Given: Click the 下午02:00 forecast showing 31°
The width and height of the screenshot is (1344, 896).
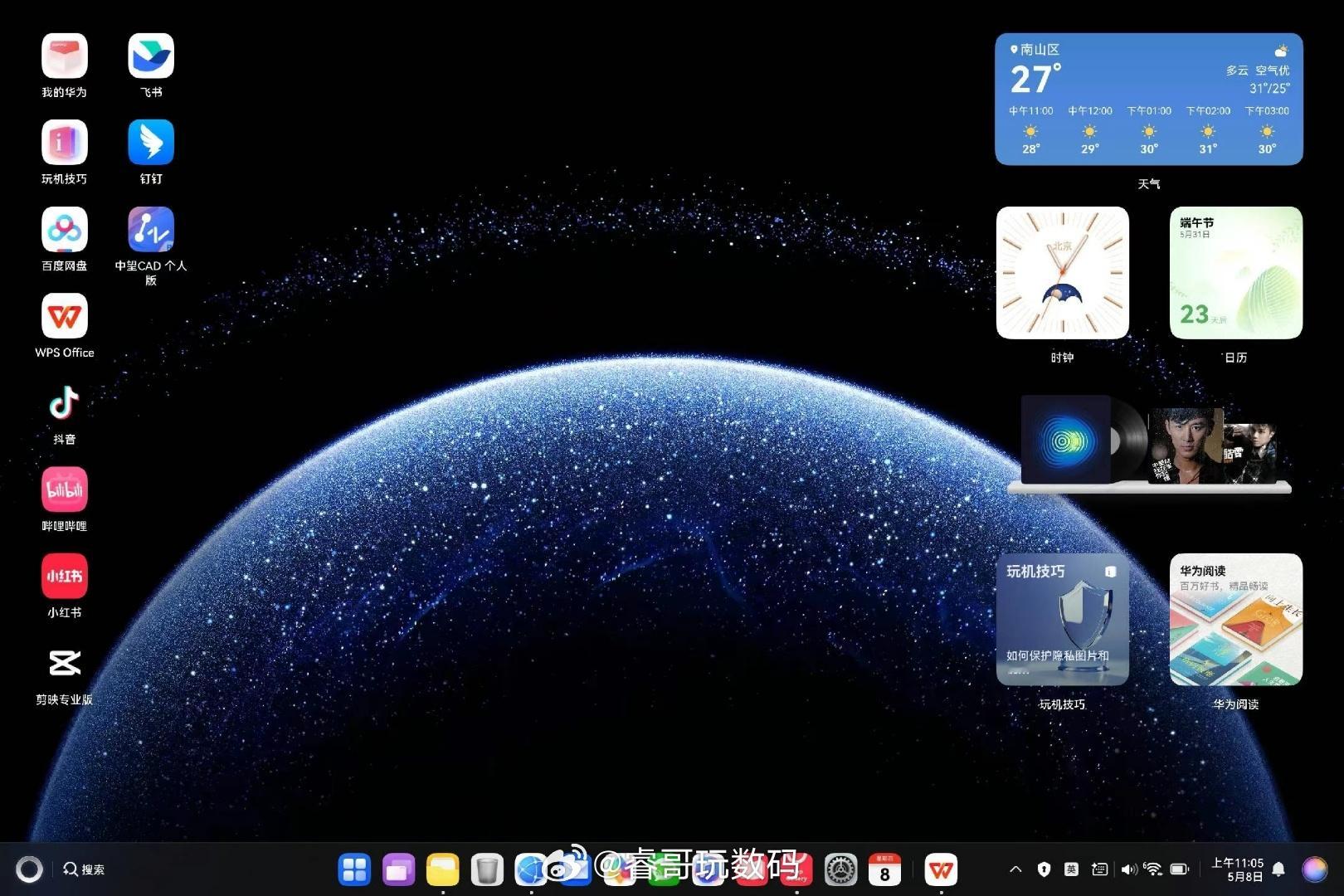Looking at the screenshot, I should [x=1208, y=129].
